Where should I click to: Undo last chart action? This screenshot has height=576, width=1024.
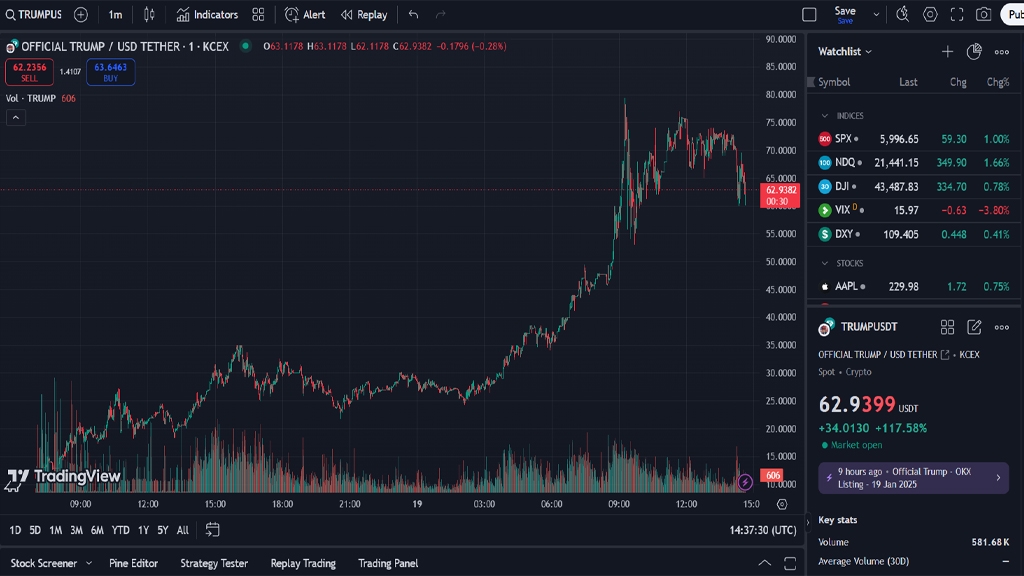tap(413, 14)
